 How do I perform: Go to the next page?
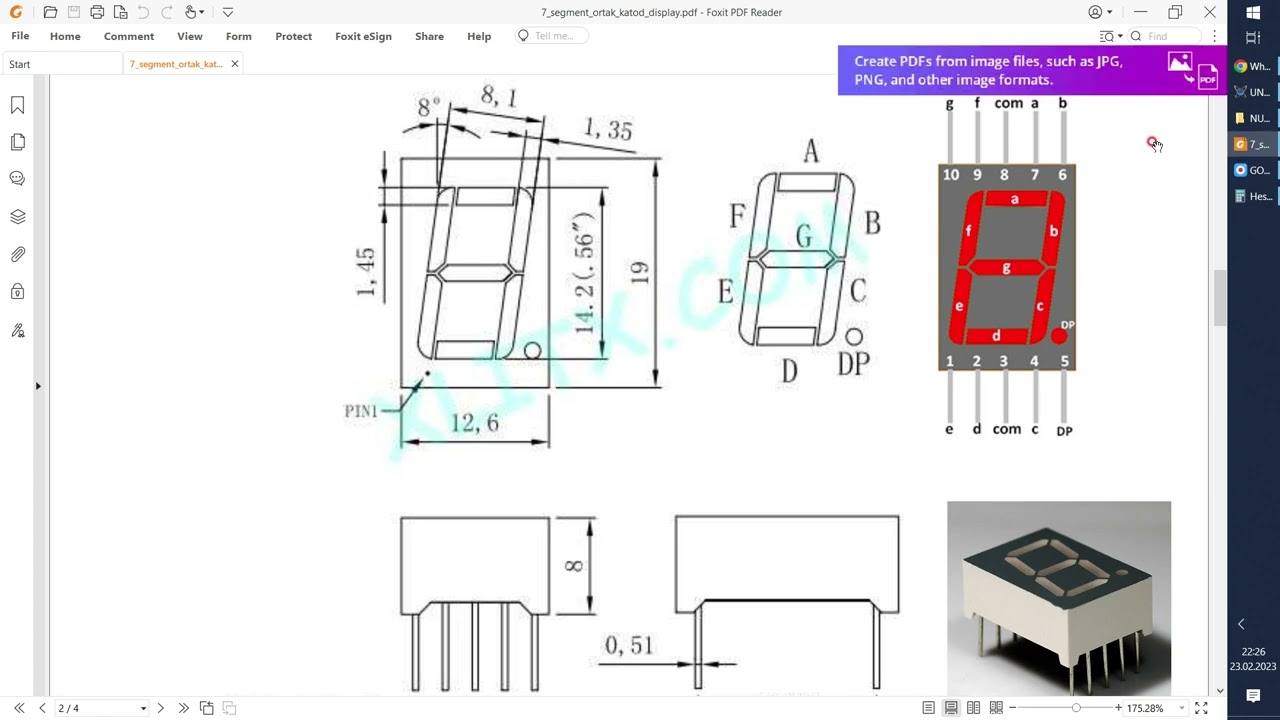[x=160, y=708]
